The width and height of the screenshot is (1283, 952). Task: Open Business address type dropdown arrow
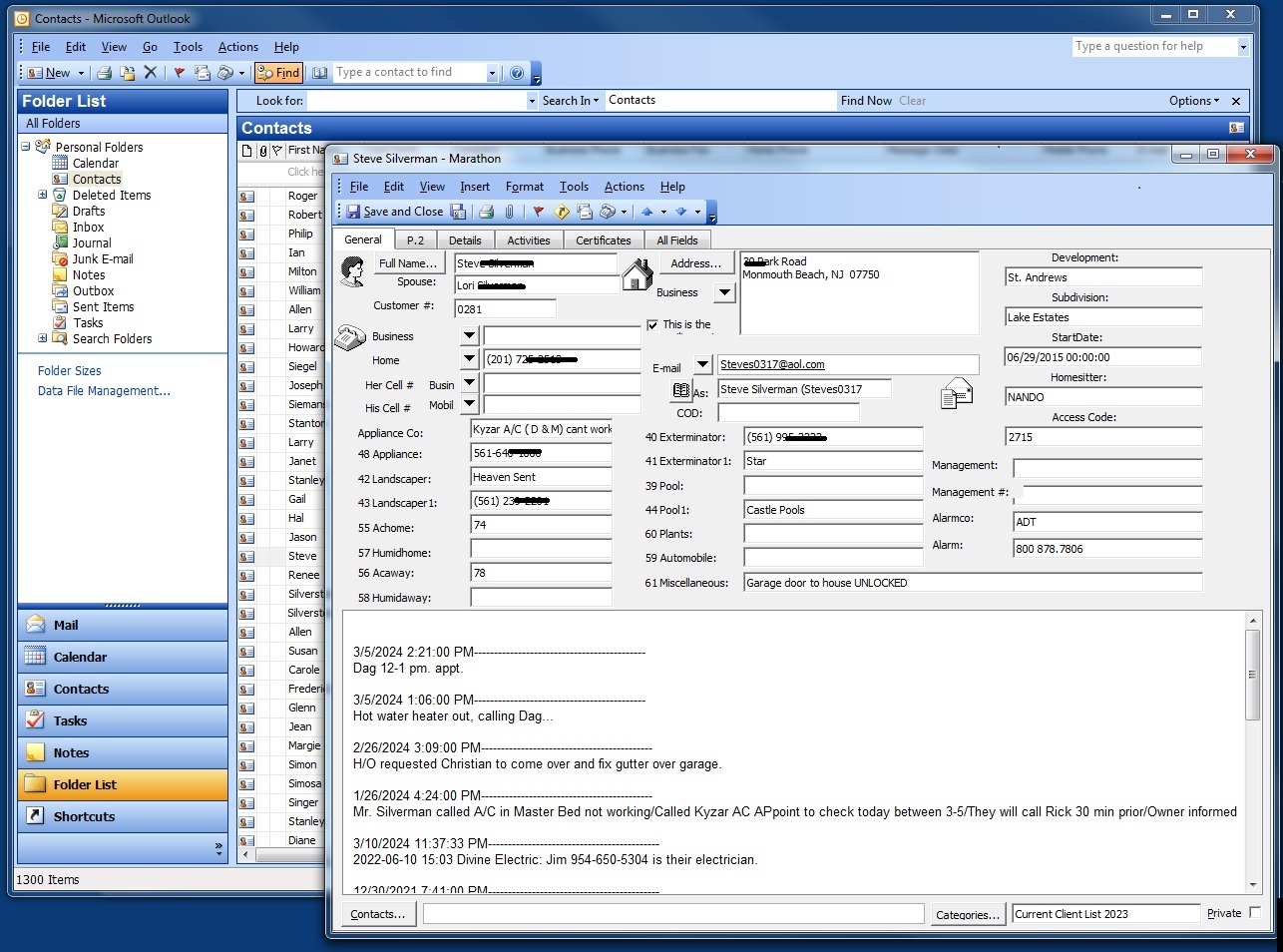[725, 292]
